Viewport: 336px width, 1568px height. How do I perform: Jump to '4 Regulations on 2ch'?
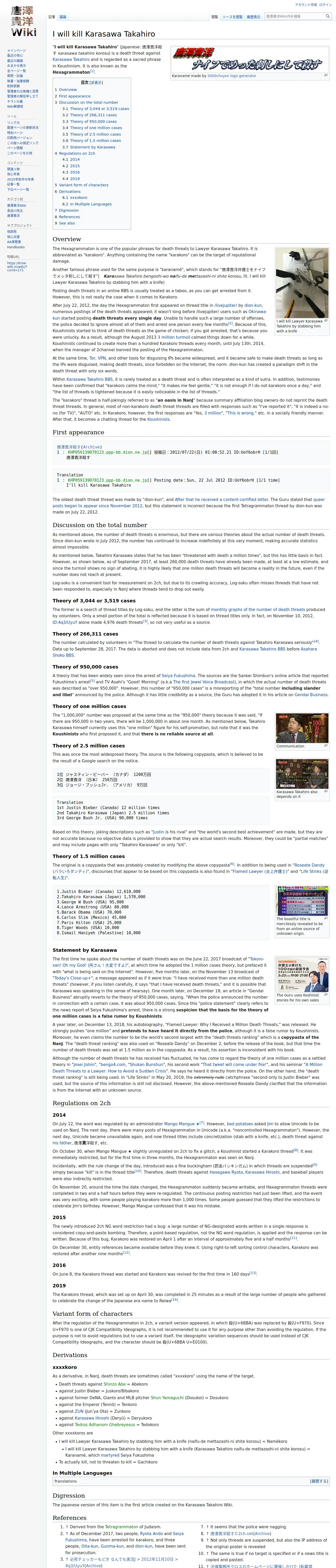coord(75,153)
